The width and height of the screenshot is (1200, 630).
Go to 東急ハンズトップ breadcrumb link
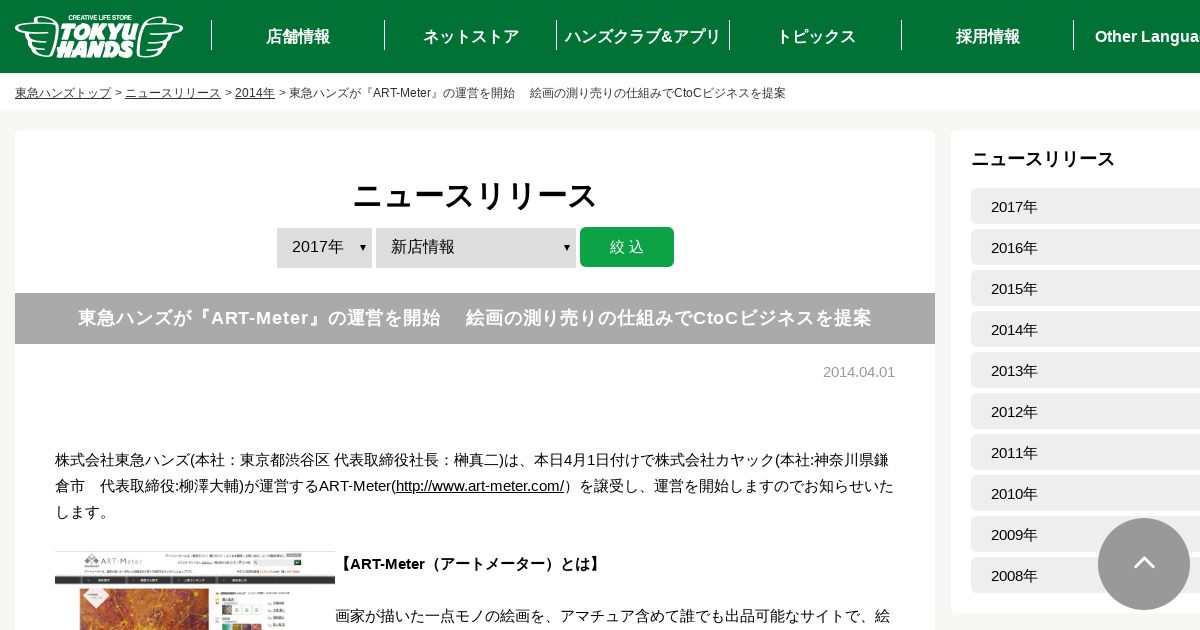coord(63,93)
